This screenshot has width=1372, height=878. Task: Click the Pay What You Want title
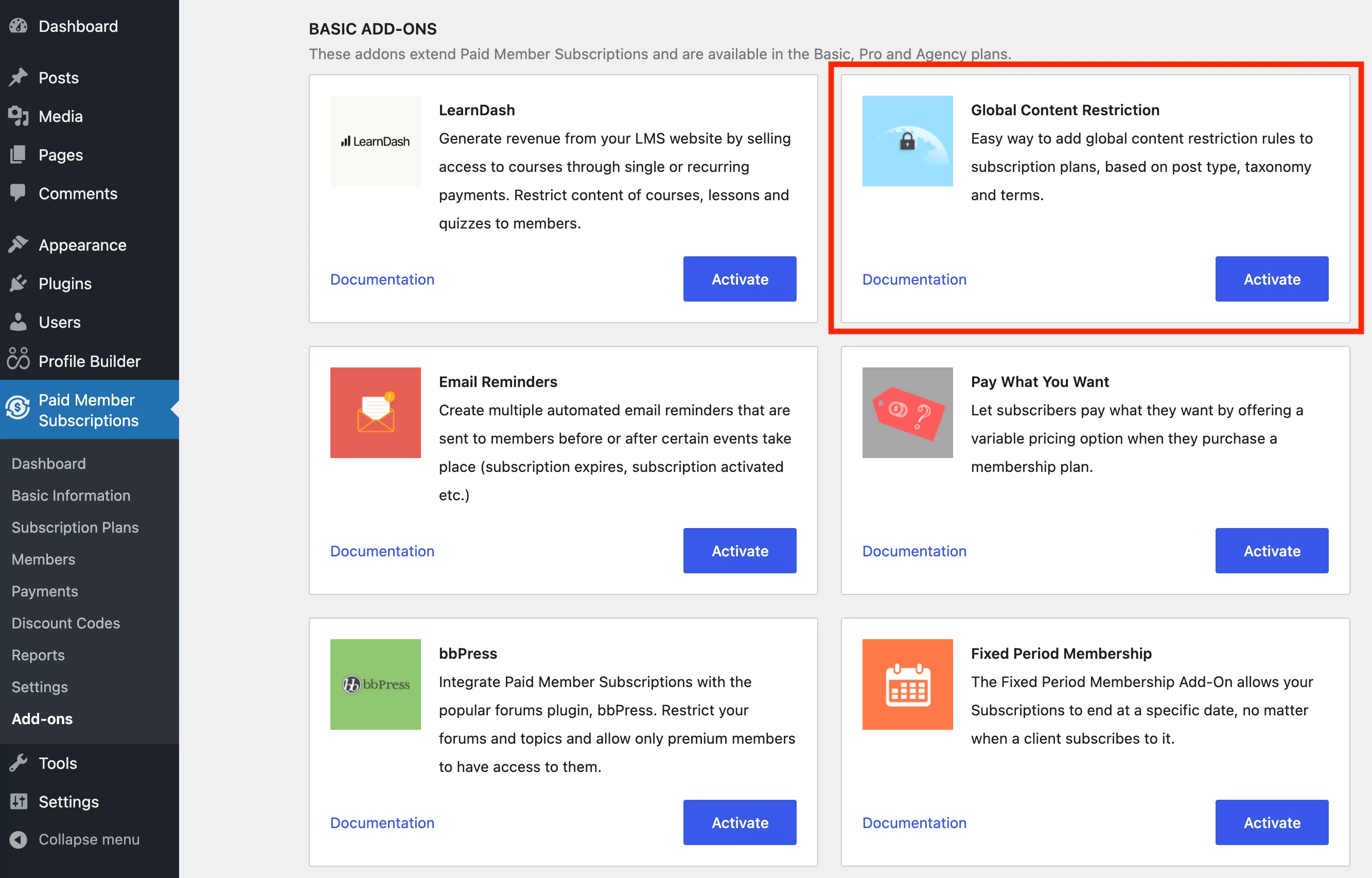point(1040,381)
